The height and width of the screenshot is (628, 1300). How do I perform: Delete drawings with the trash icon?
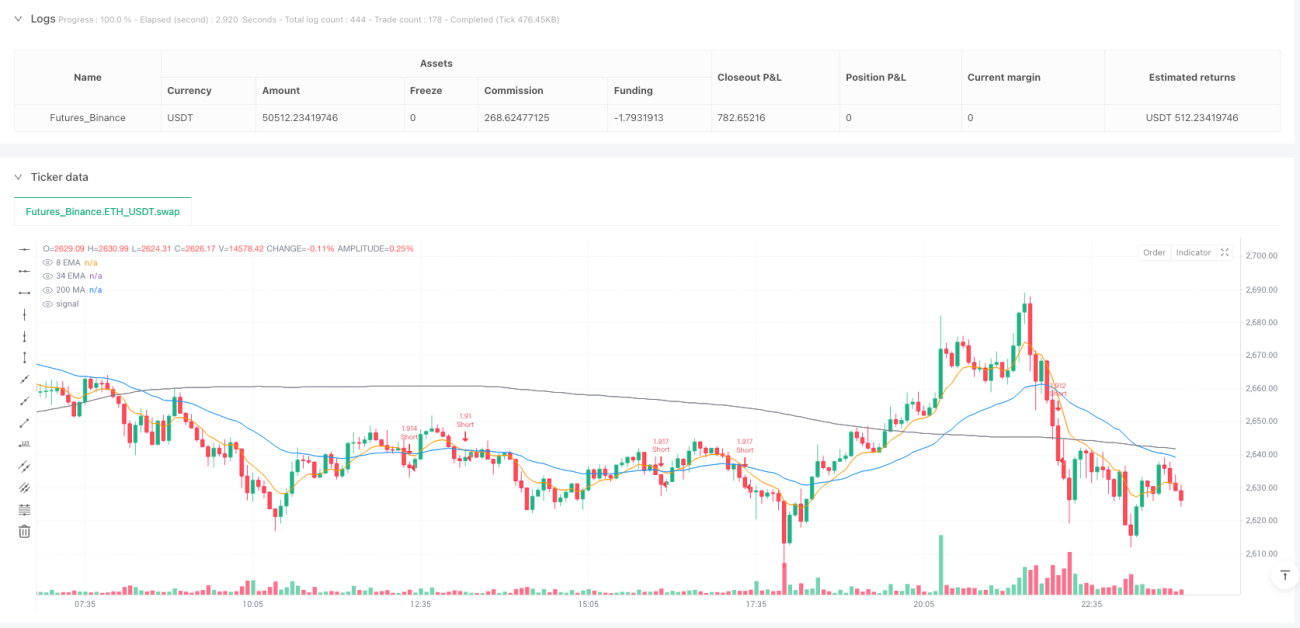[25, 531]
